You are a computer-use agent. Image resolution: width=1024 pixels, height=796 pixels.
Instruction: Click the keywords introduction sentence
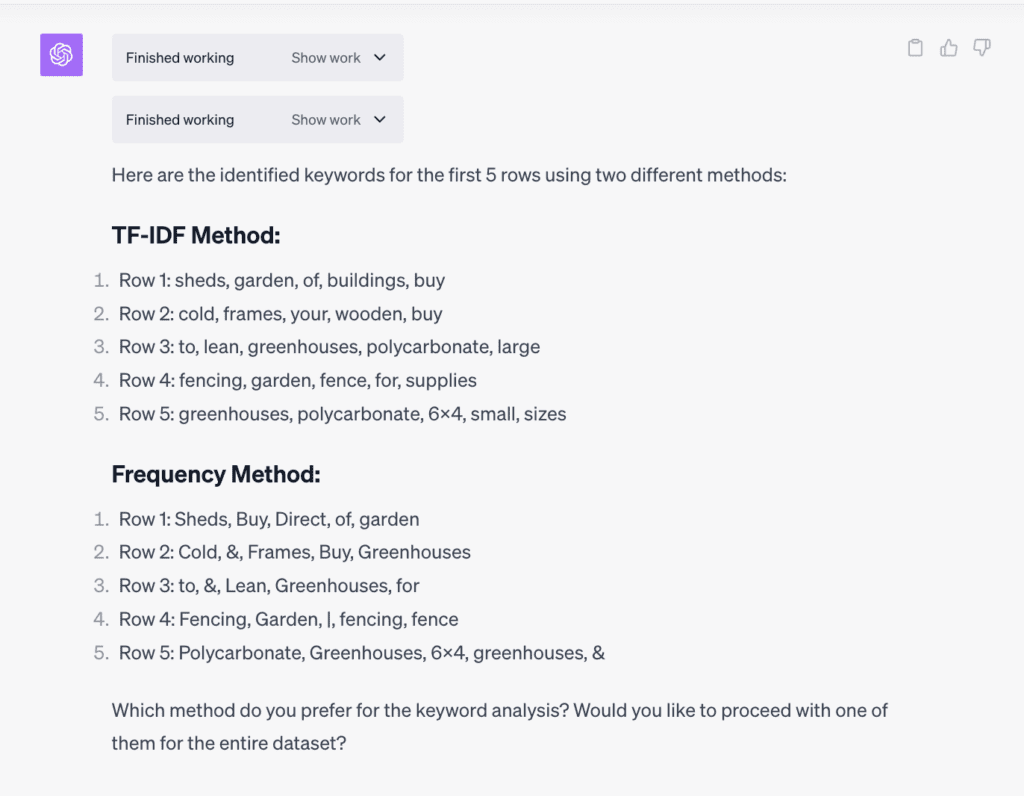[449, 175]
